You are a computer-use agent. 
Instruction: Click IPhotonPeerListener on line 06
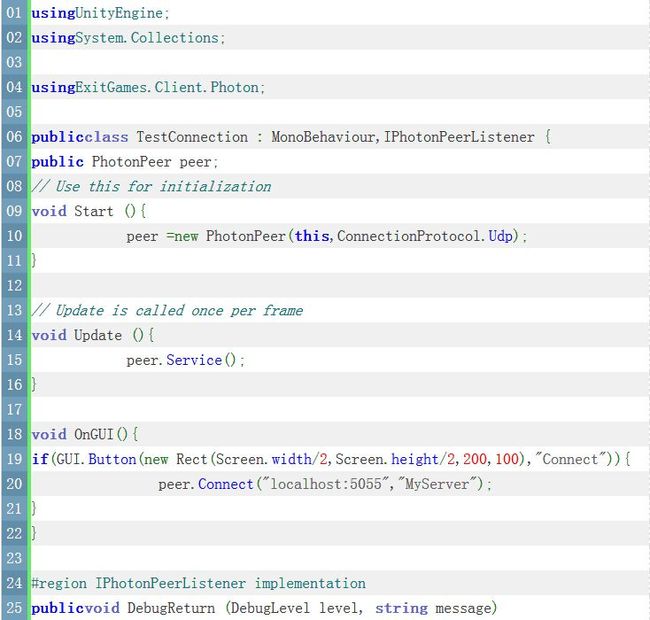point(459,137)
